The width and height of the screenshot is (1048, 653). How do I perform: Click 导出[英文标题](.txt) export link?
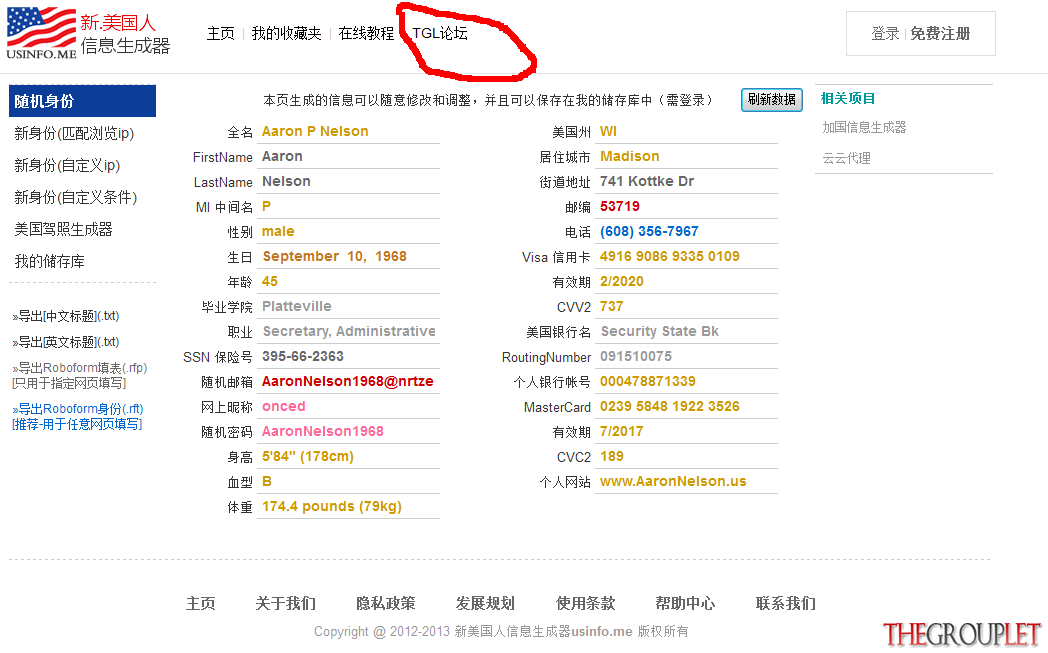pos(66,342)
